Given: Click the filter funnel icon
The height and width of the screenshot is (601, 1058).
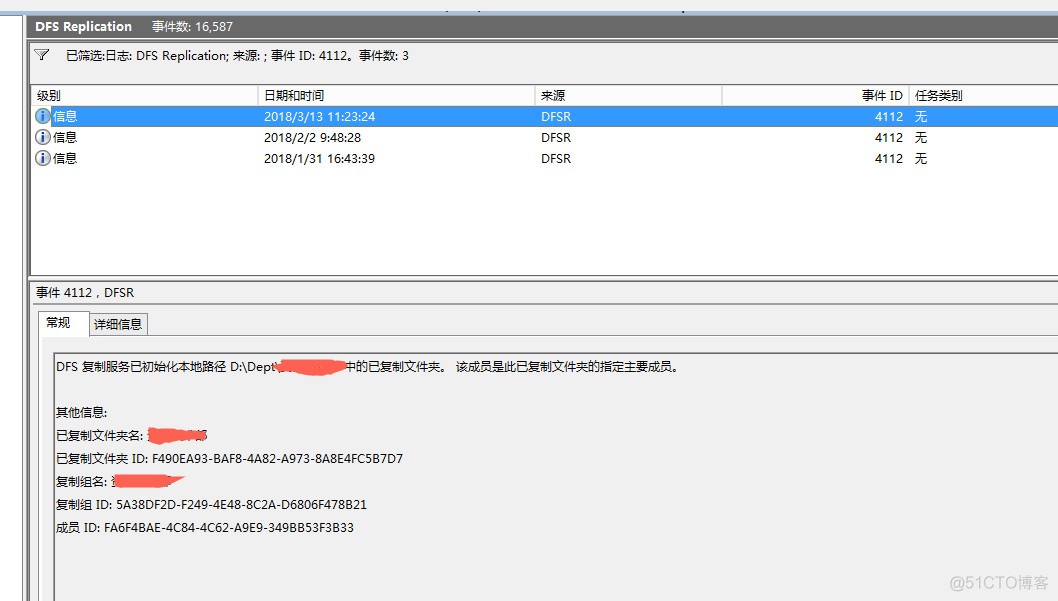Looking at the screenshot, I should coord(42,55).
